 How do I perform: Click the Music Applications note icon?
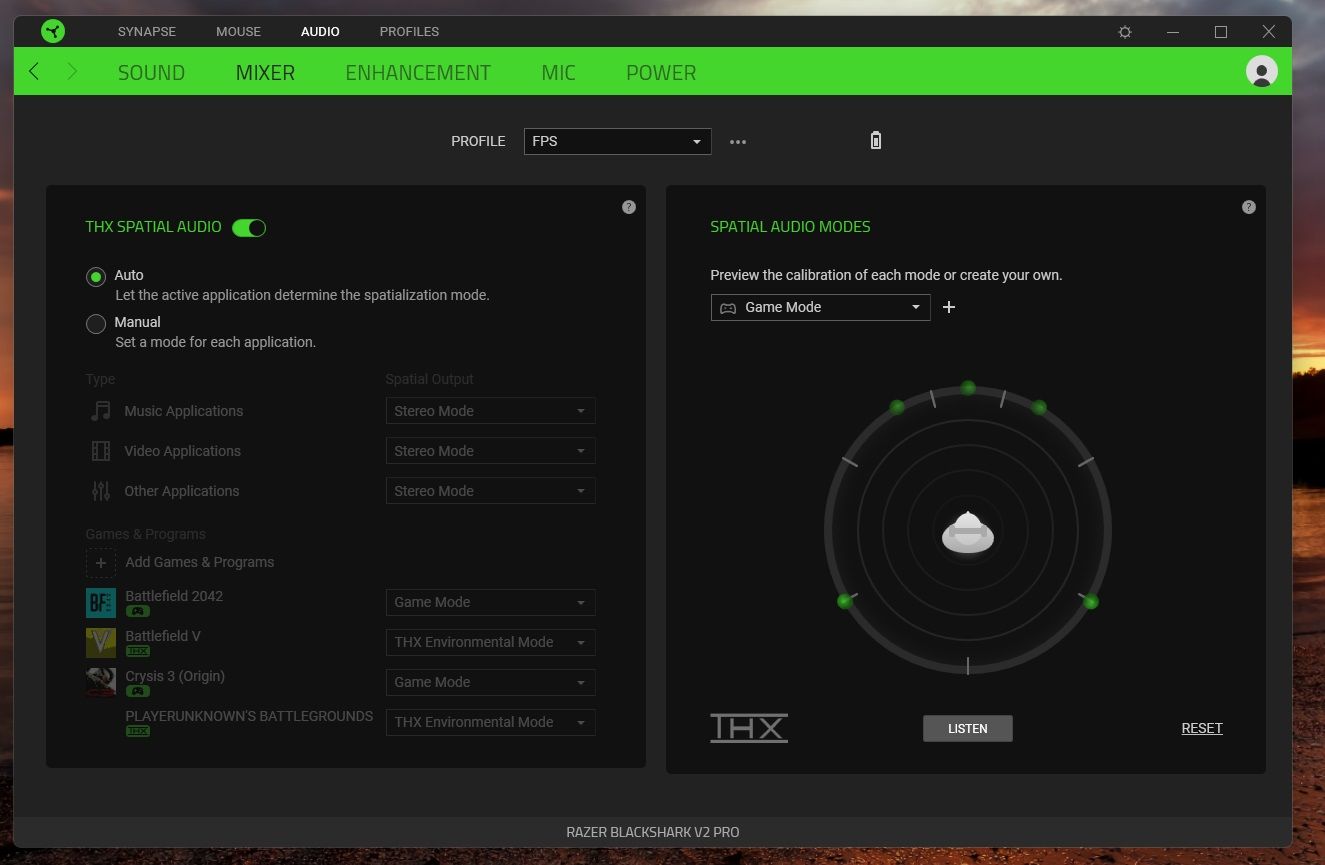click(101, 411)
